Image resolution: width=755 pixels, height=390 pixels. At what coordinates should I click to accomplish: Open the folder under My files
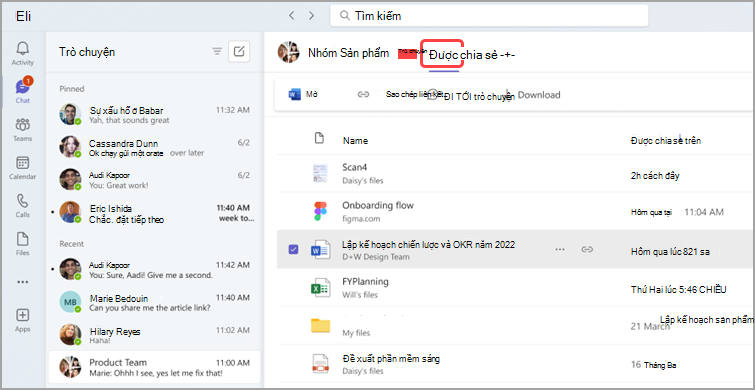[320, 326]
